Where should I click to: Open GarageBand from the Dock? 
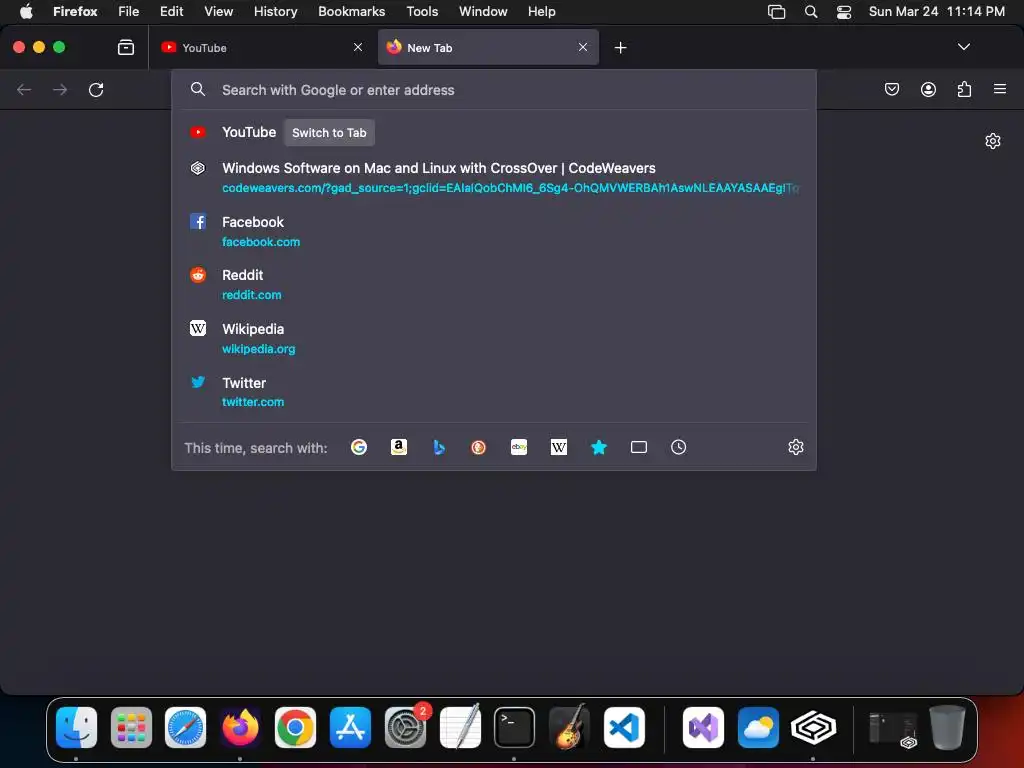click(x=569, y=727)
